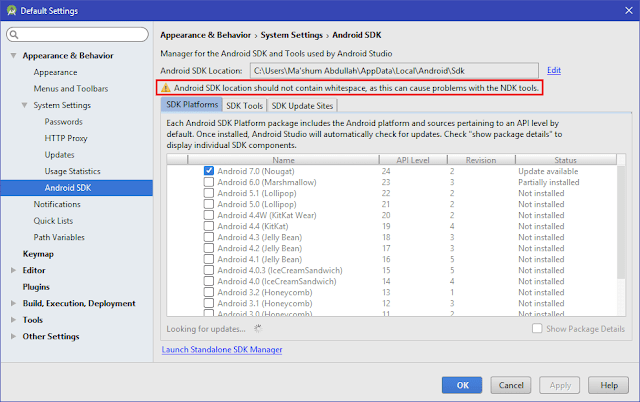
Task: Expand Other Settings tree arrow
Action: point(13,336)
